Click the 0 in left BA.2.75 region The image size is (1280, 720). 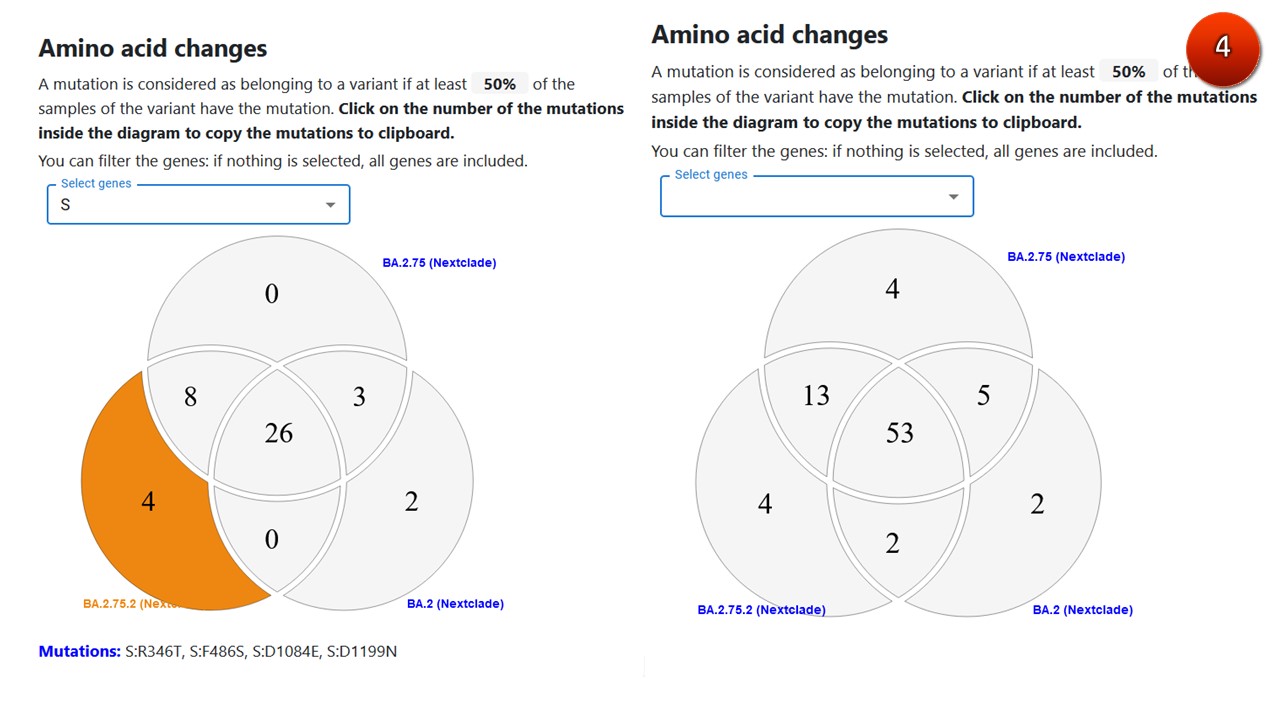(271, 294)
